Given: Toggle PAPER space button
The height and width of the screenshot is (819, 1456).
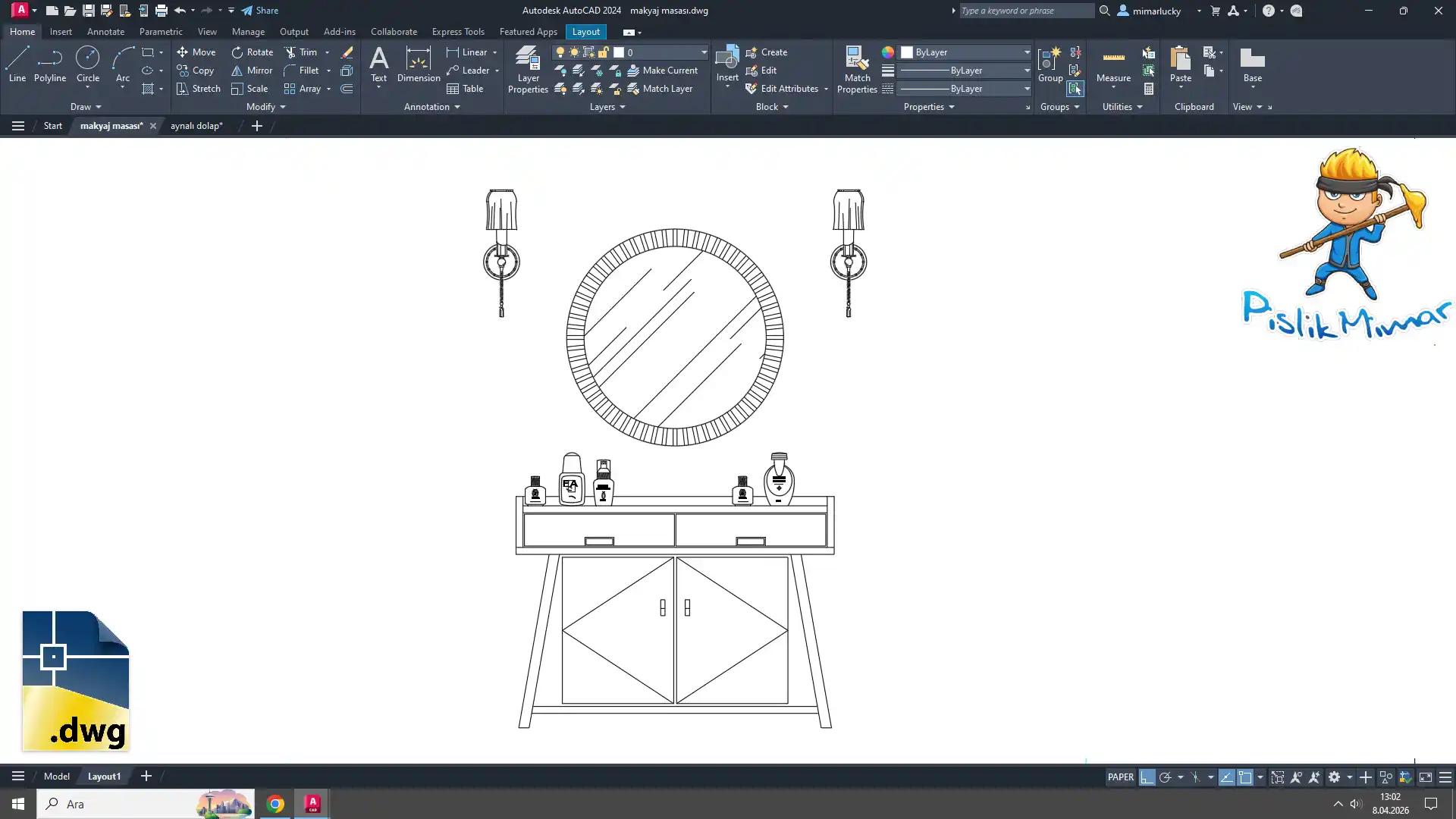Looking at the screenshot, I should pyautogui.click(x=1120, y=777).
